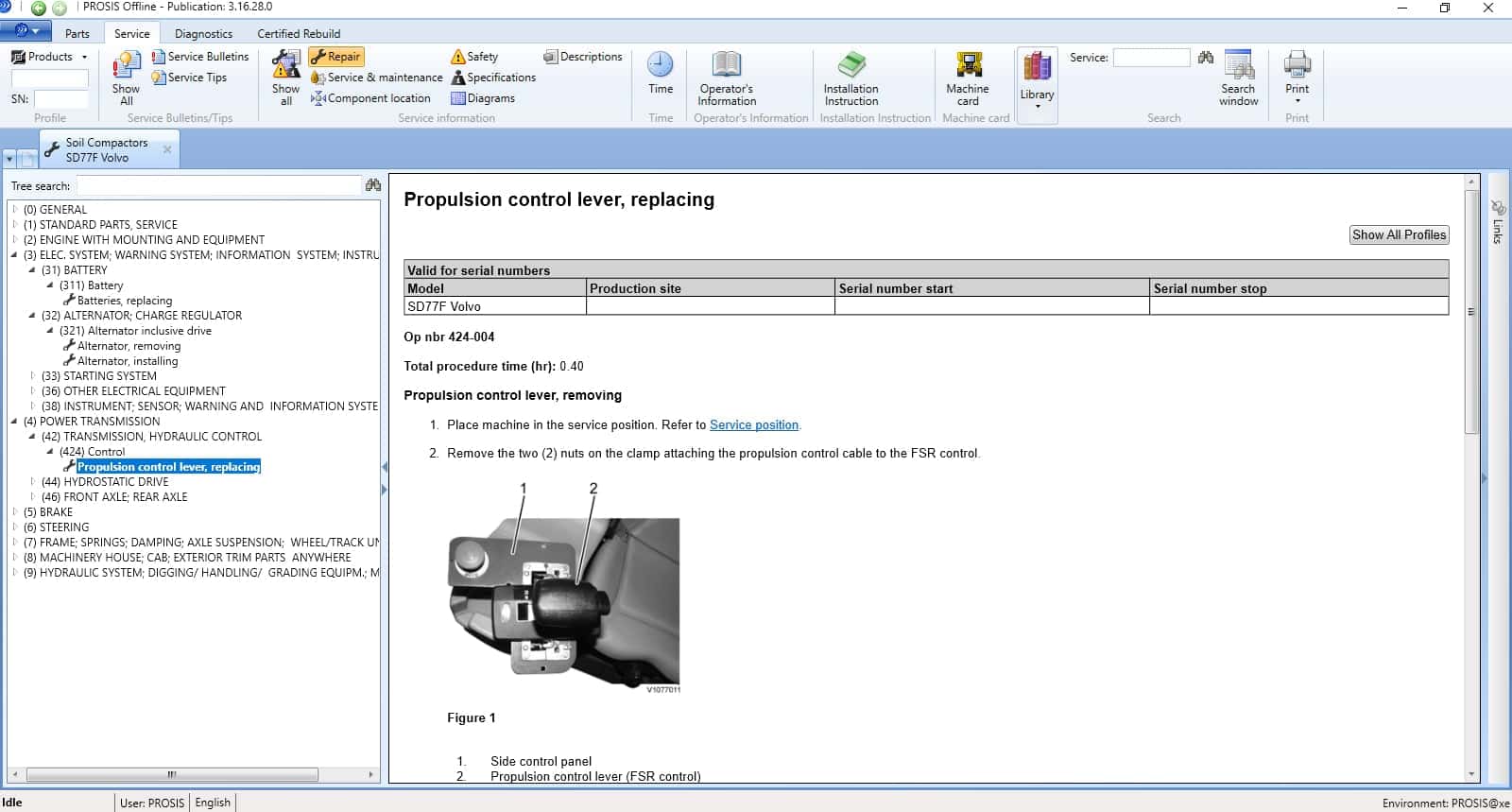Select (4) POWER TRANSMISSION item
The width and height of the screenshot is (1512, 812).
(x=92, y=422)
